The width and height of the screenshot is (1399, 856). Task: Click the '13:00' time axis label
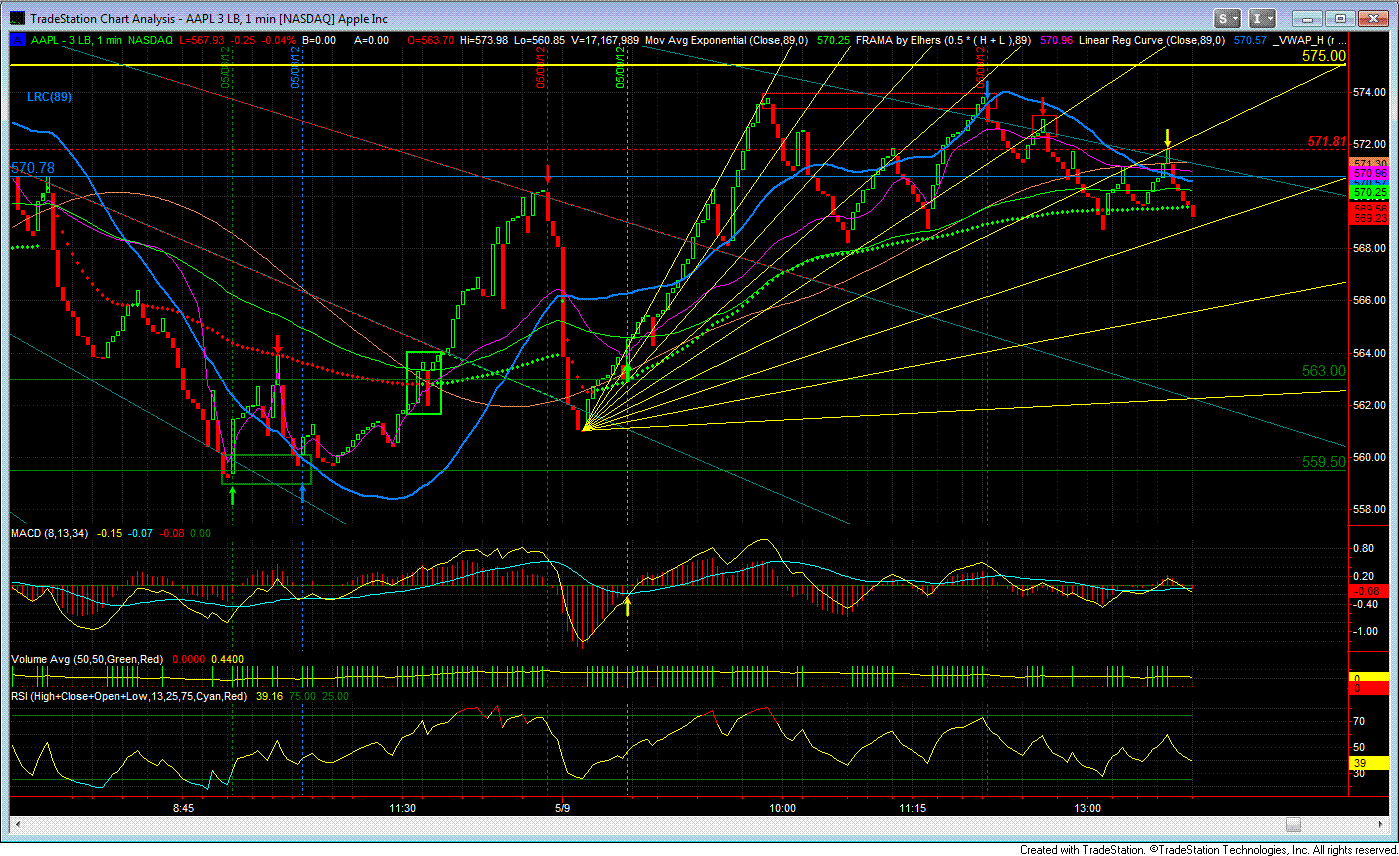1087,807
